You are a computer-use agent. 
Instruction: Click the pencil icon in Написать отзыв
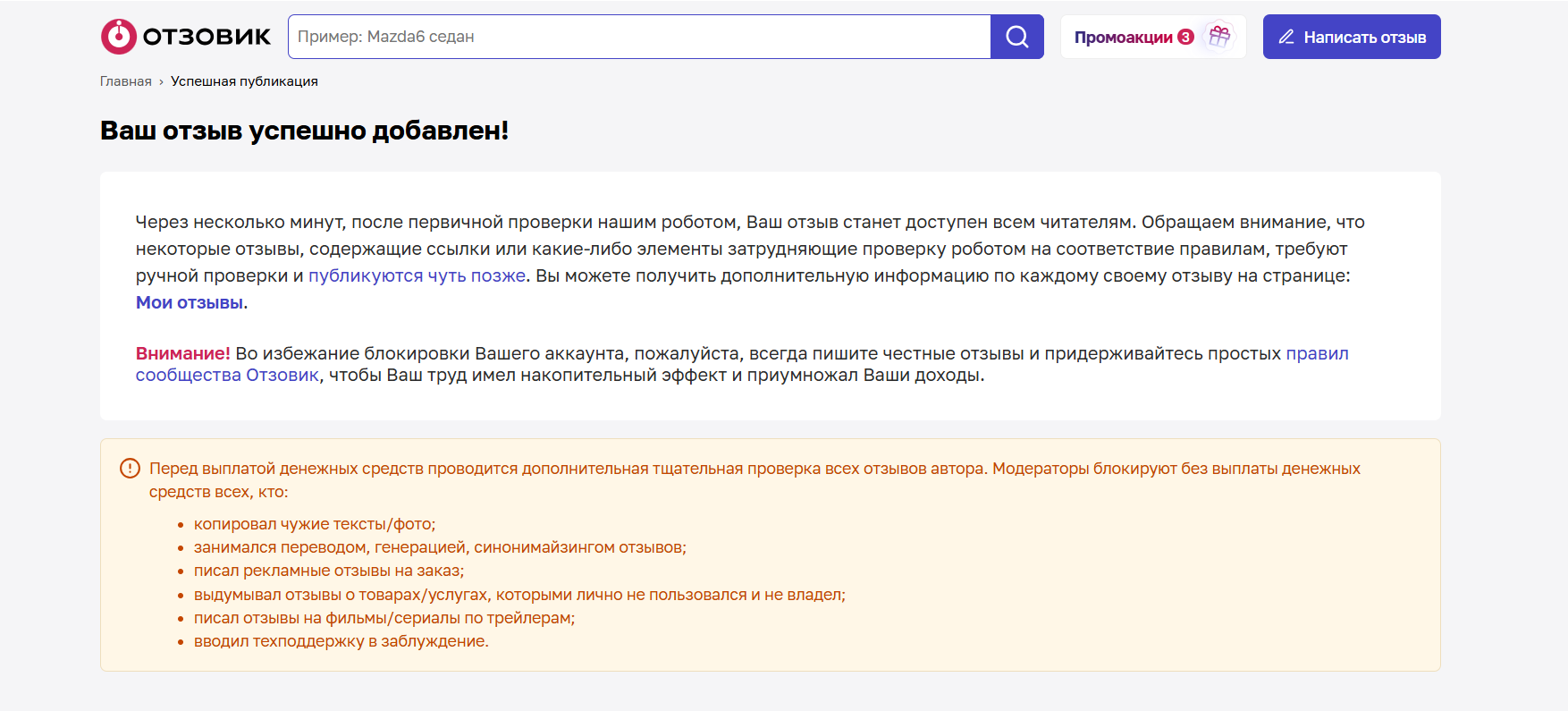[1286, 37]
